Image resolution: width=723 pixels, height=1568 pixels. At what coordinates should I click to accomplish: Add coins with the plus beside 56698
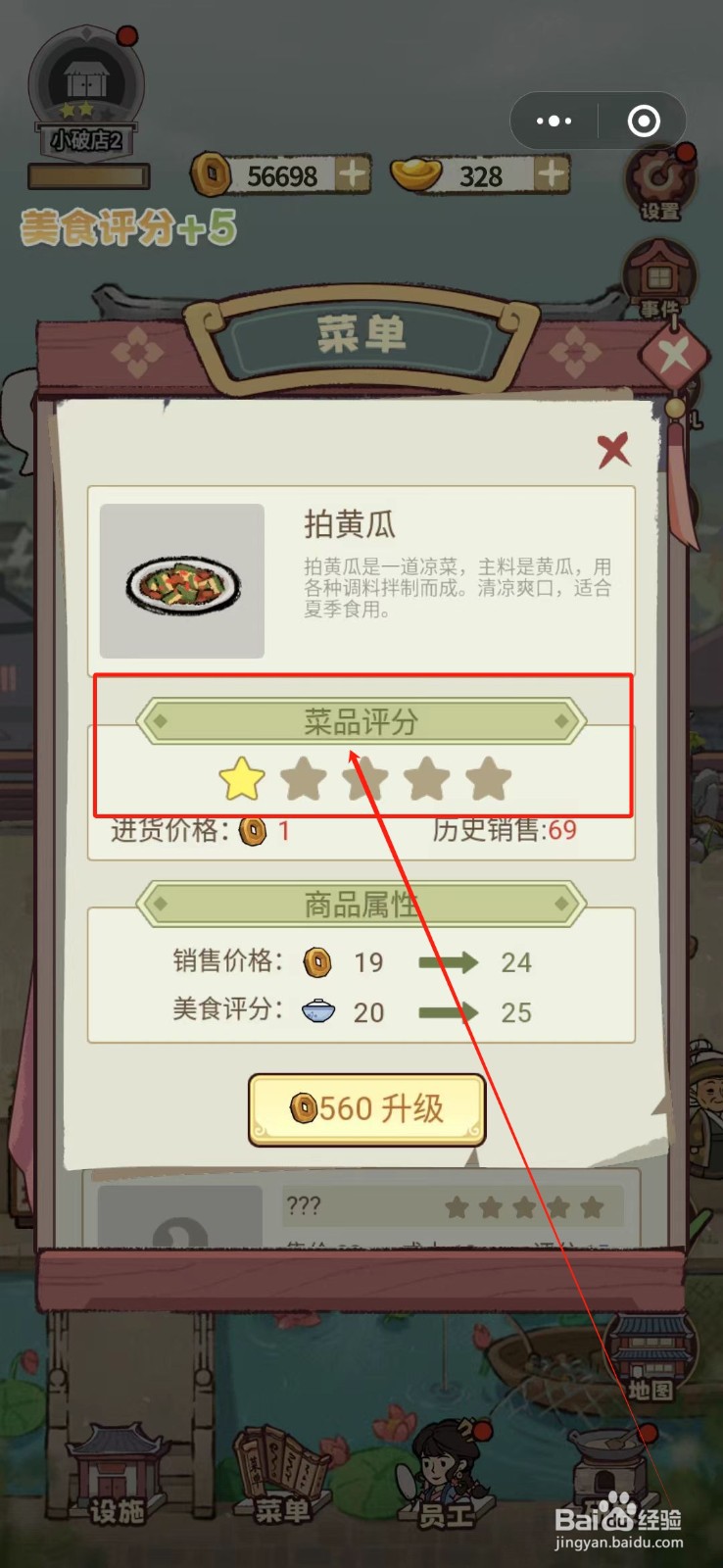point(353,175)
